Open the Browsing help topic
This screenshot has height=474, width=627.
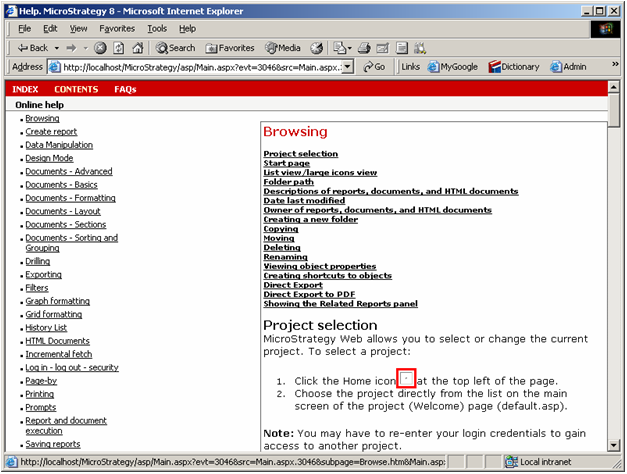click(x=42, y=118)
